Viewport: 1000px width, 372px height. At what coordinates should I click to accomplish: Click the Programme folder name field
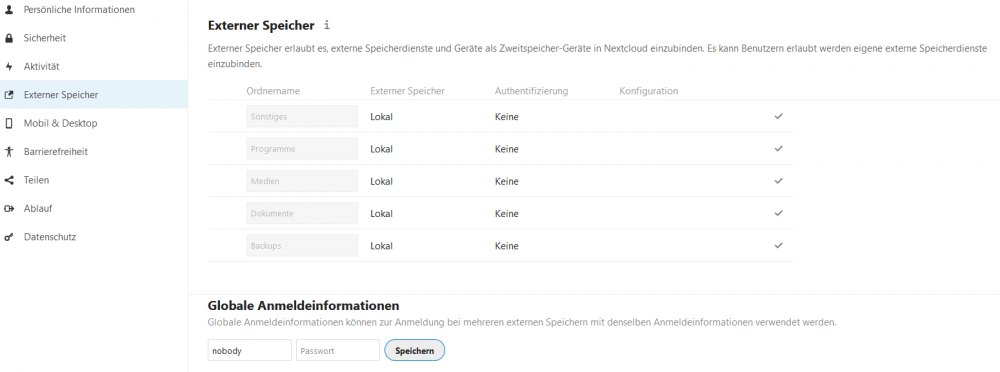(x=302, y=149)
